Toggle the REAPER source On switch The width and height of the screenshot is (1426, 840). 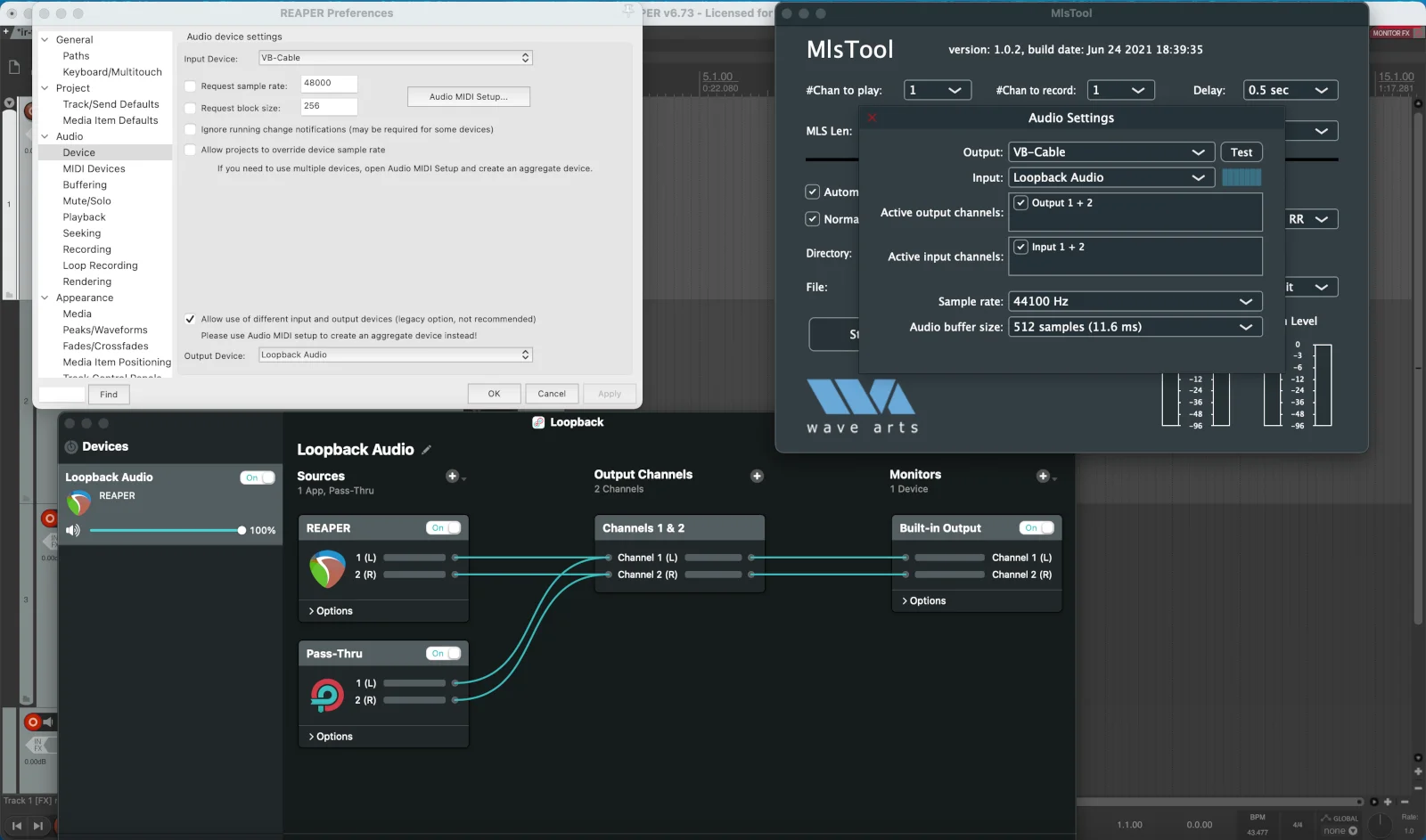[443, 528]
